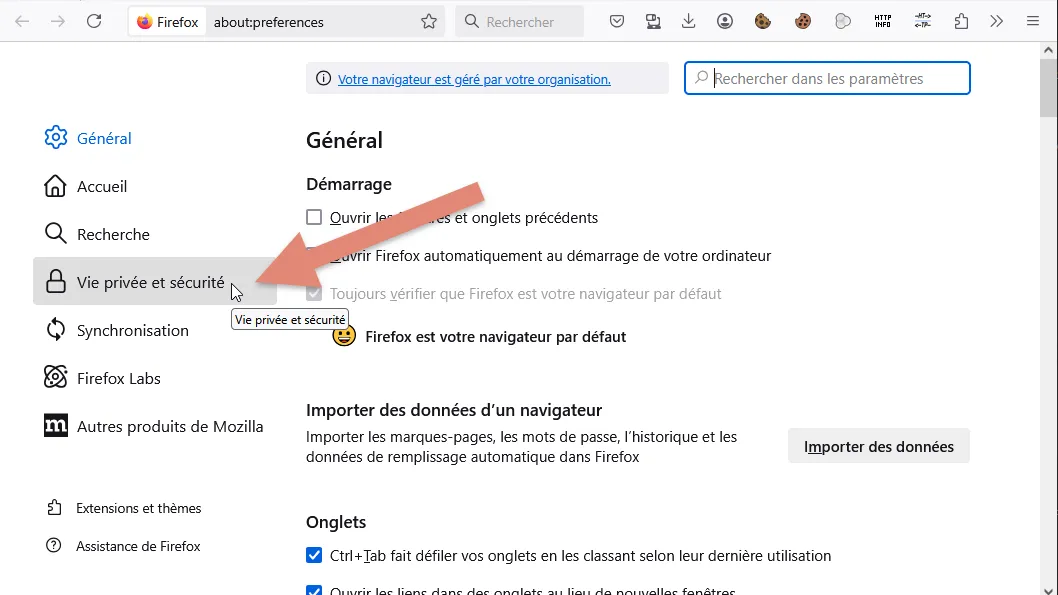Click scrollbar down arrow
Viewport: 1058px width, 595px height.
click(x=1048, y=591)
